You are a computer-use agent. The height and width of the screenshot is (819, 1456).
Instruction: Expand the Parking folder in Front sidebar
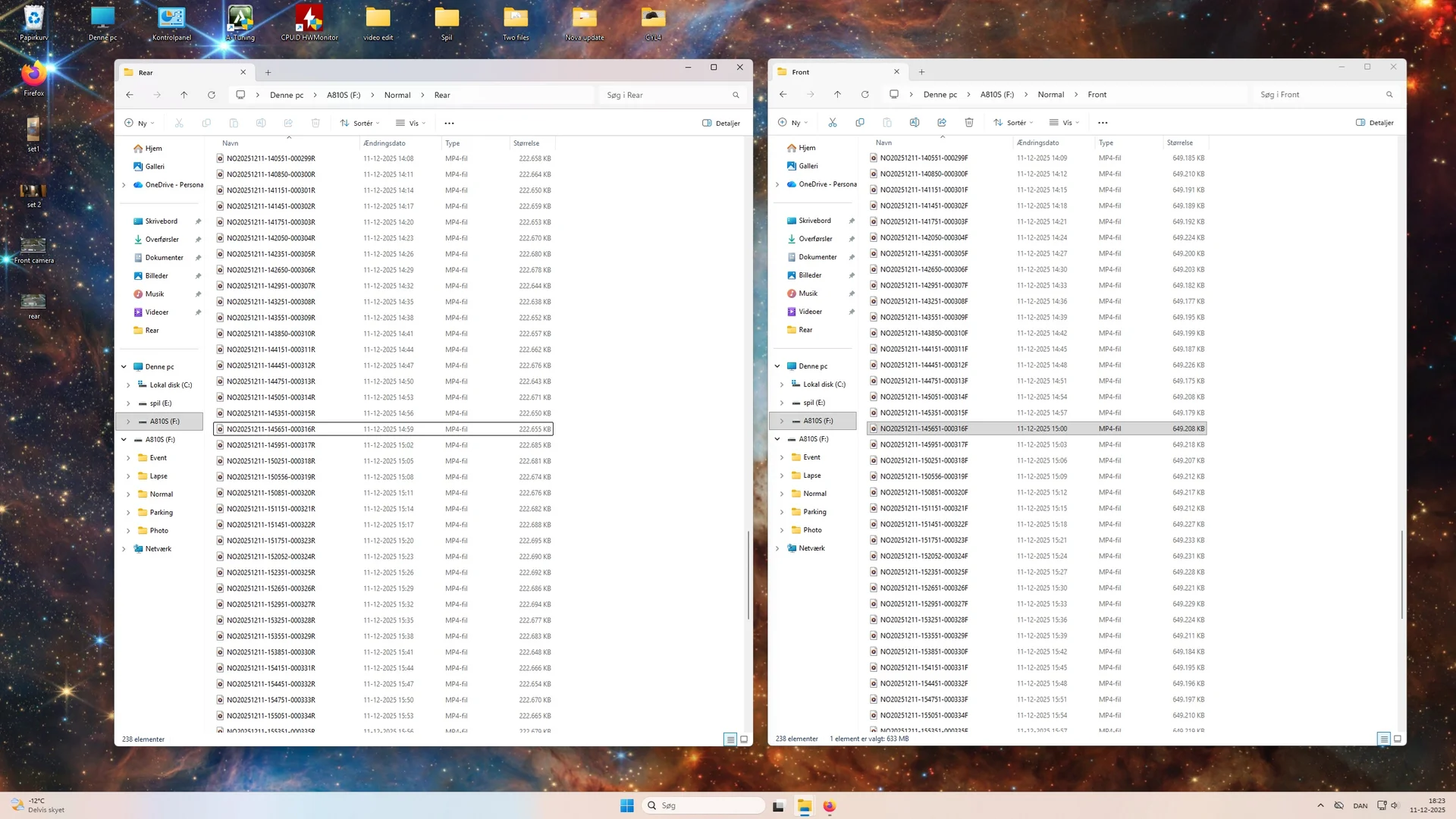tap(782, 512)
